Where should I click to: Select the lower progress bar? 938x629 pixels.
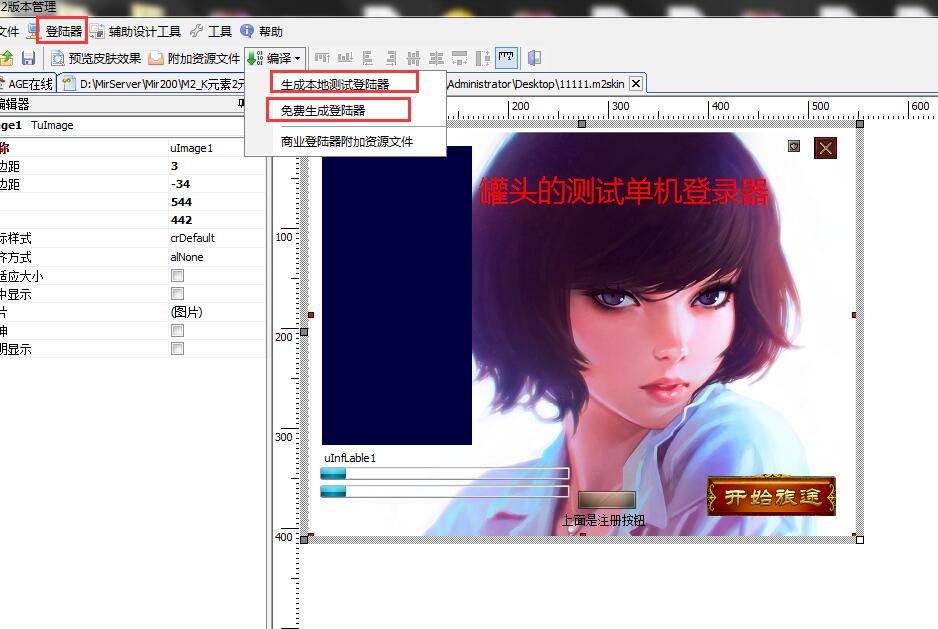click(x=444, y=491)
